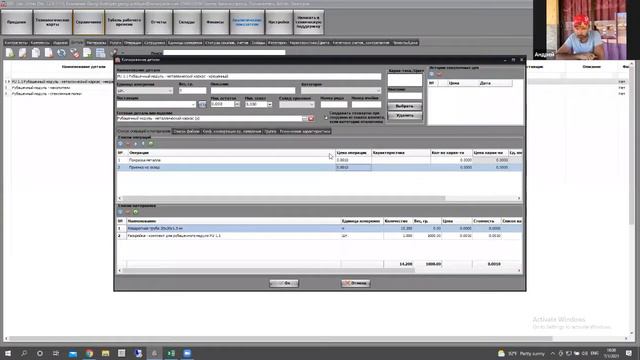The height and width of the screenshot is (360, 640).
Task: Open the Мин. остаток dropdown arrow
Action: tap(237, 104)
